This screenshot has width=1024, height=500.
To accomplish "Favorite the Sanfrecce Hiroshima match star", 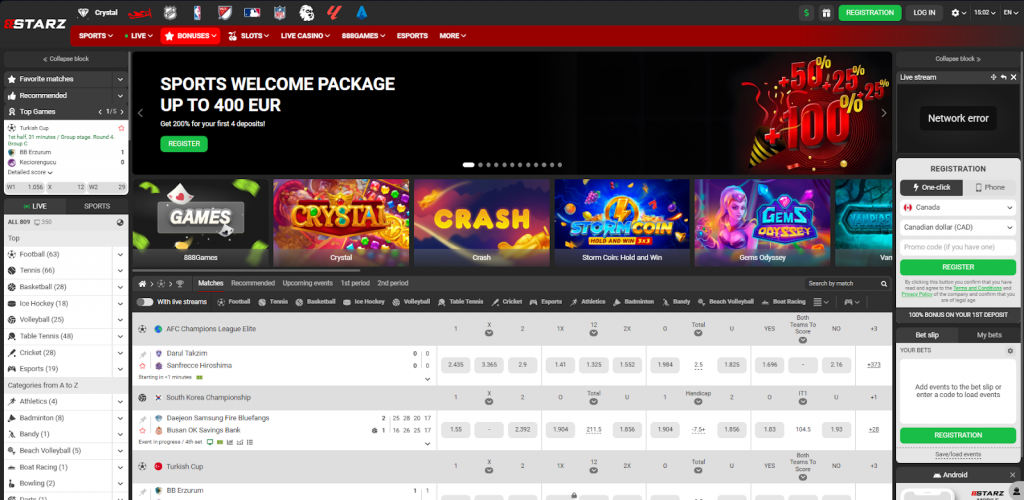I will coord(142,366).
